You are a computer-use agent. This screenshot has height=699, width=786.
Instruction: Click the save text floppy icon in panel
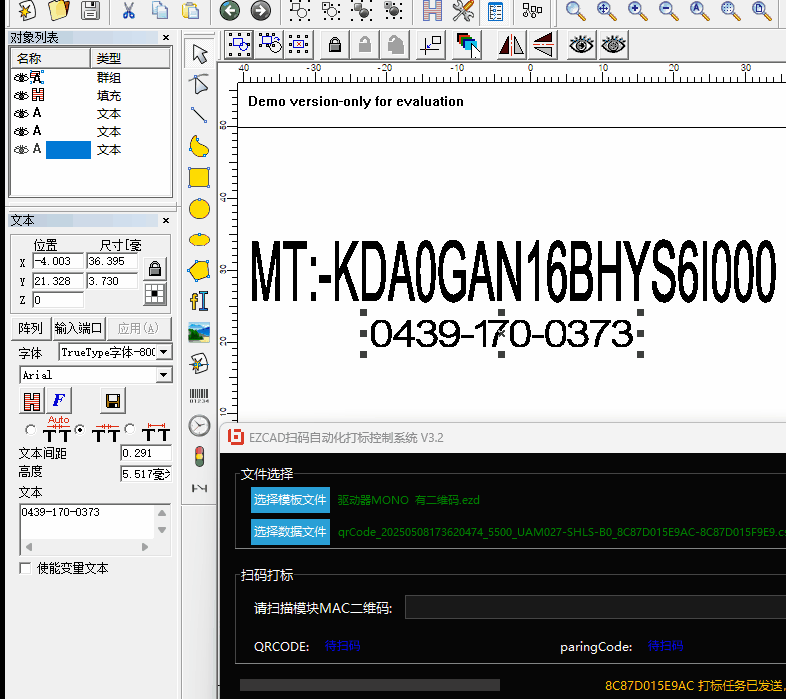pyautogui.click(x=113, y=401)
